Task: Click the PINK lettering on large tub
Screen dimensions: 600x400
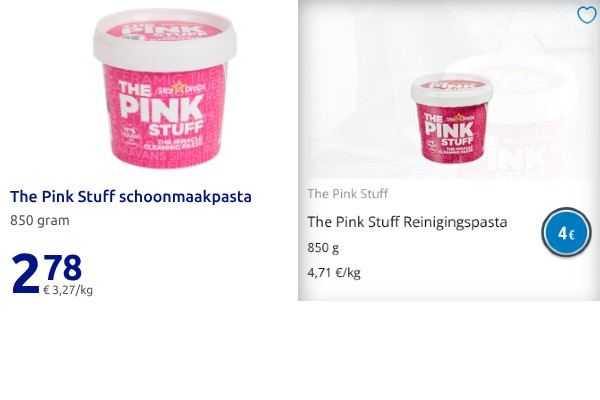Action: (161, 107)
